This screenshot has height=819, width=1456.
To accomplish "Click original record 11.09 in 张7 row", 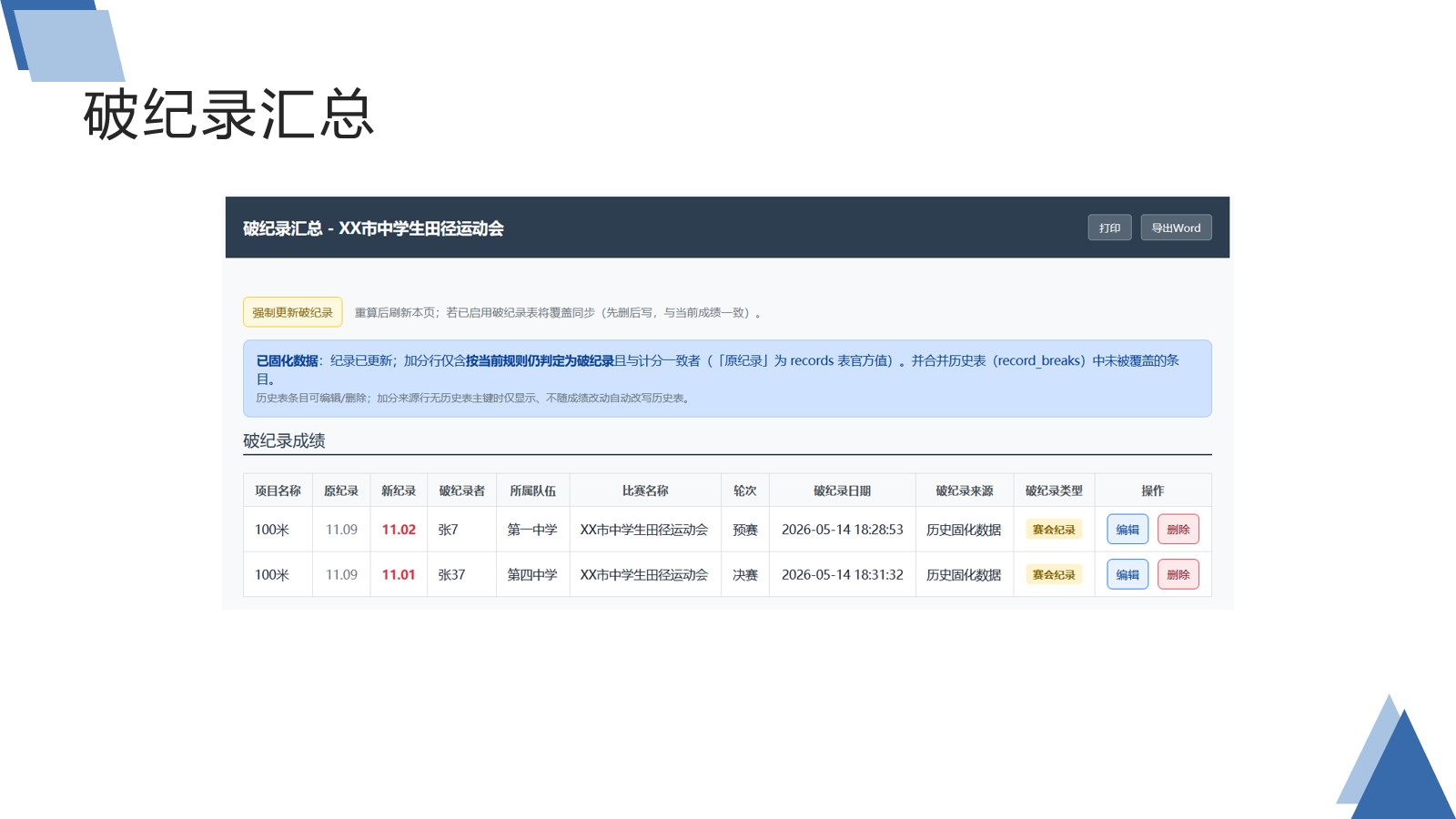I will 341,530.
